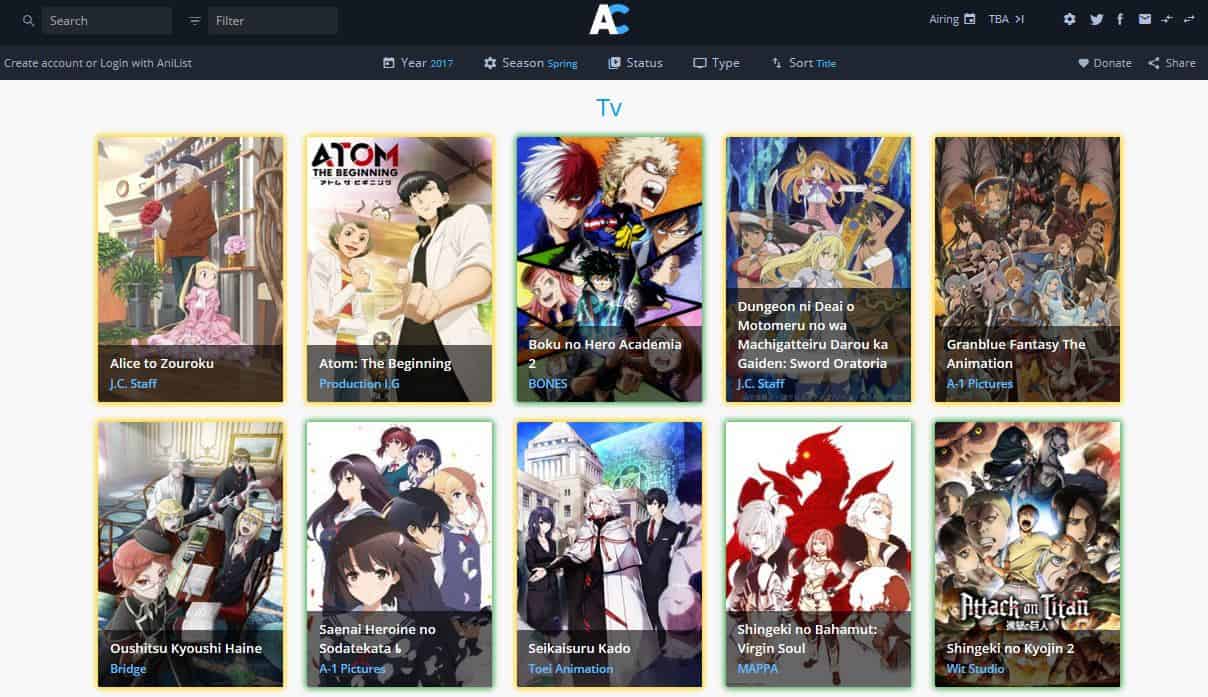Click Create account or Login with AniList
The image size is (1208, 697).
pyautogui.click(x=98, y=63)
